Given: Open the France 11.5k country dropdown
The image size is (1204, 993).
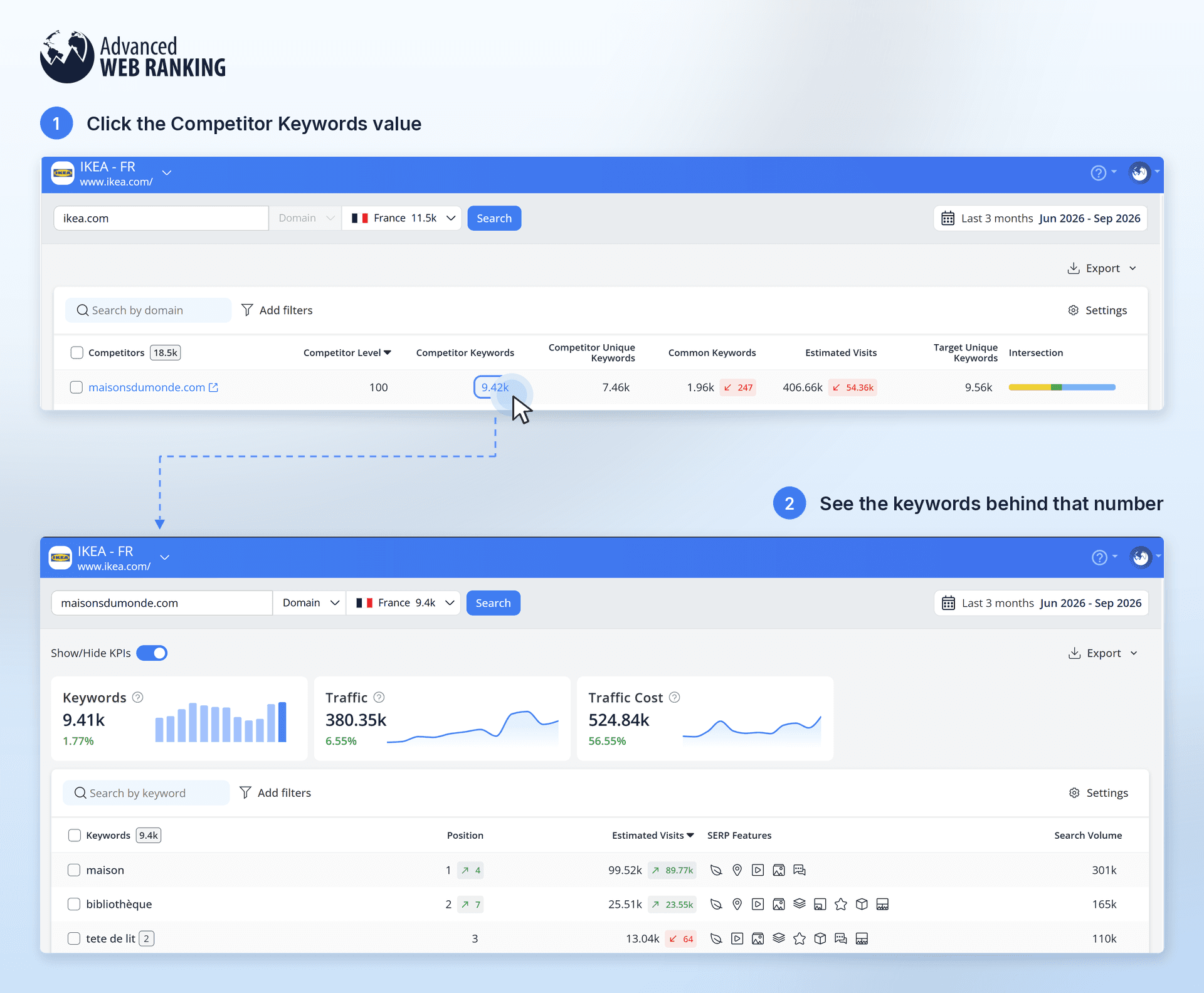Looking at the screenshot, I should point(401,218).
